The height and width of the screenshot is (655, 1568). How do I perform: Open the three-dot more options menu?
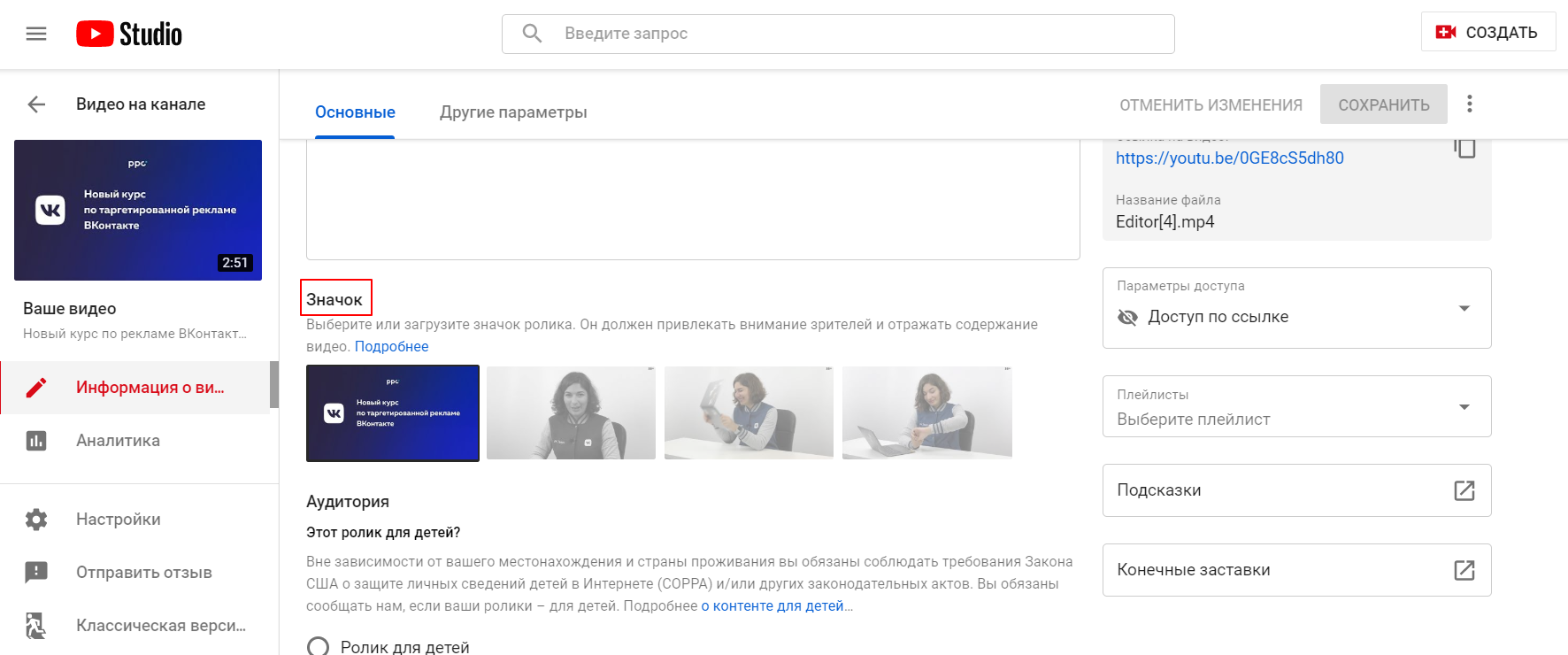pos(1469,104)
